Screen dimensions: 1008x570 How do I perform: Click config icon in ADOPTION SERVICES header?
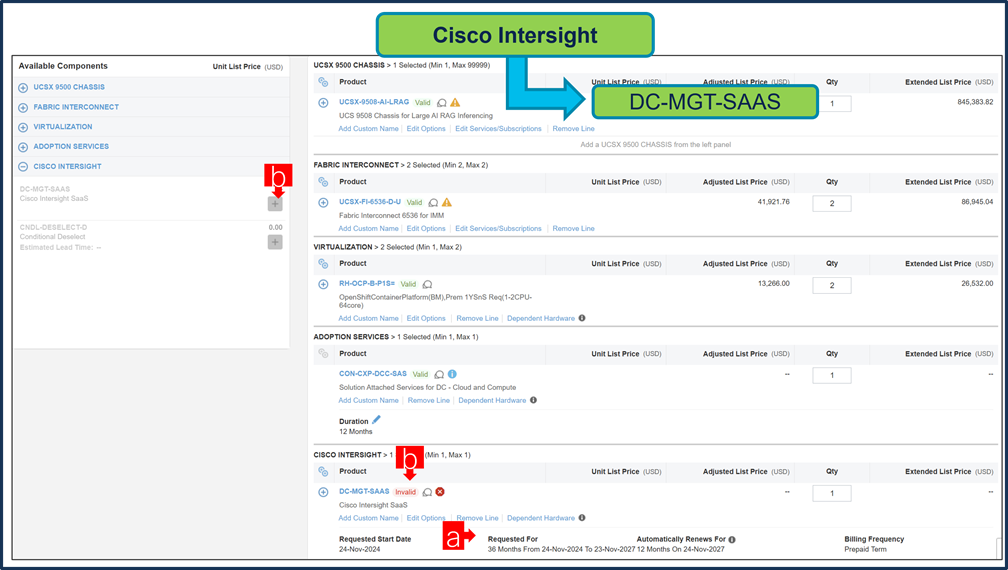(323, 354)
